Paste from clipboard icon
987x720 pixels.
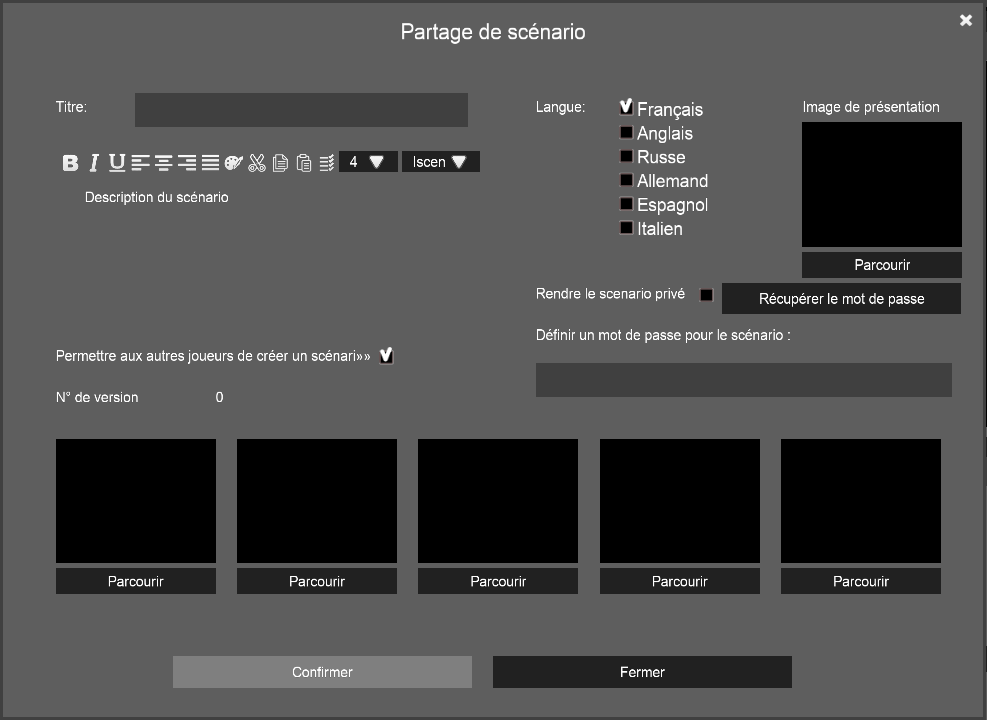click(303, 163)
